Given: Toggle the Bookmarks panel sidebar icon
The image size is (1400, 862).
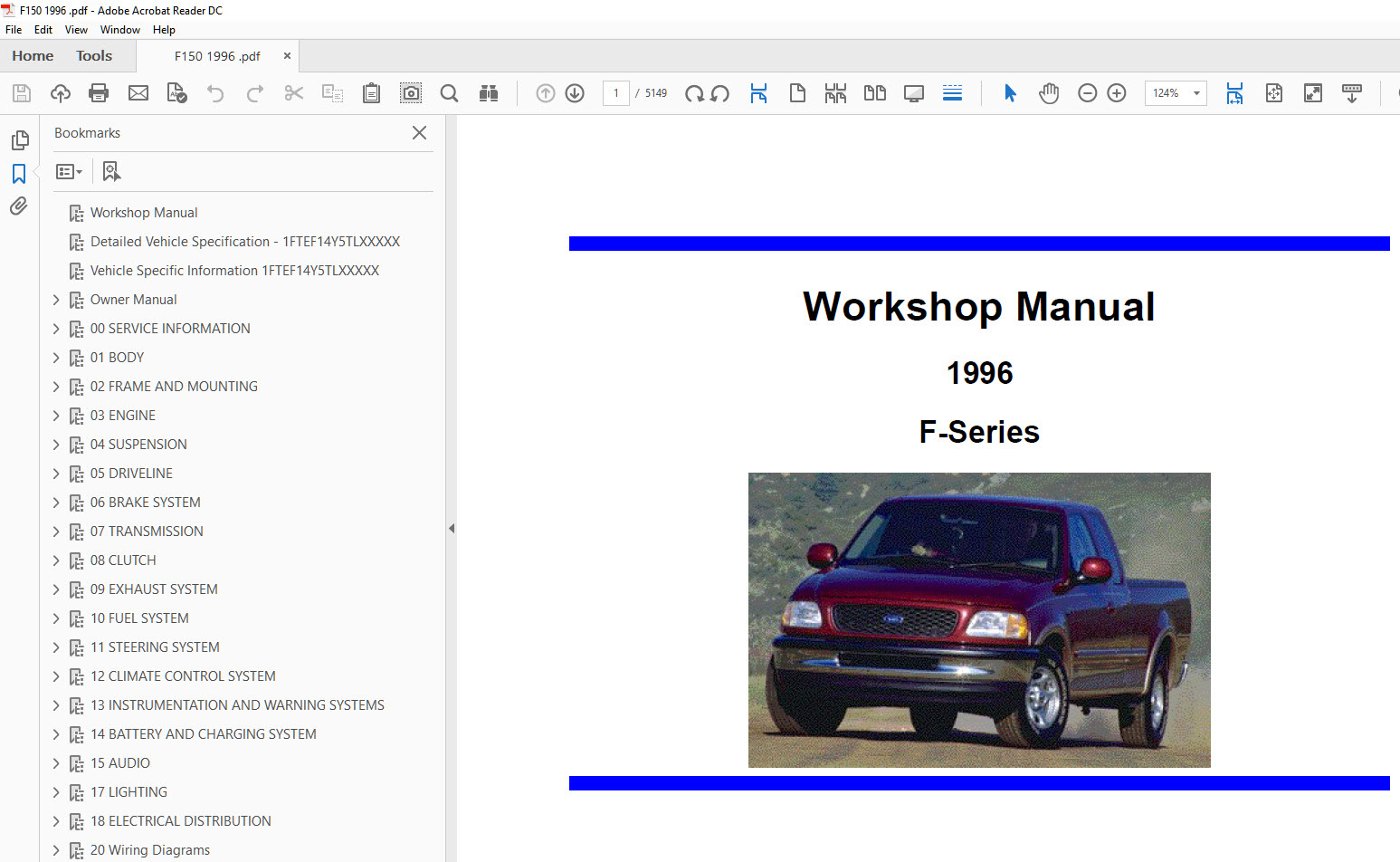Looking at the screenshot, I should pos(19,173).
